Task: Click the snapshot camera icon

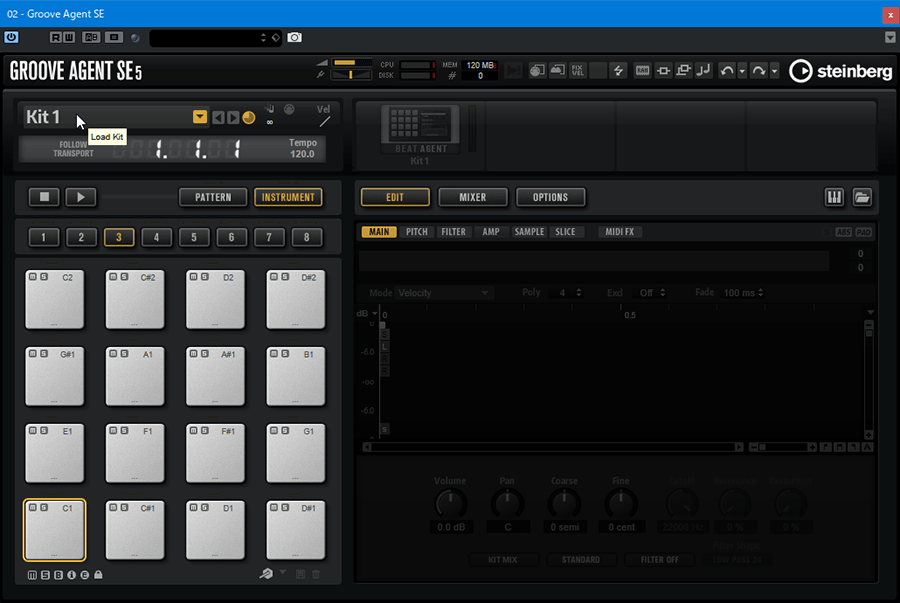Action: (x=295, y=37)
